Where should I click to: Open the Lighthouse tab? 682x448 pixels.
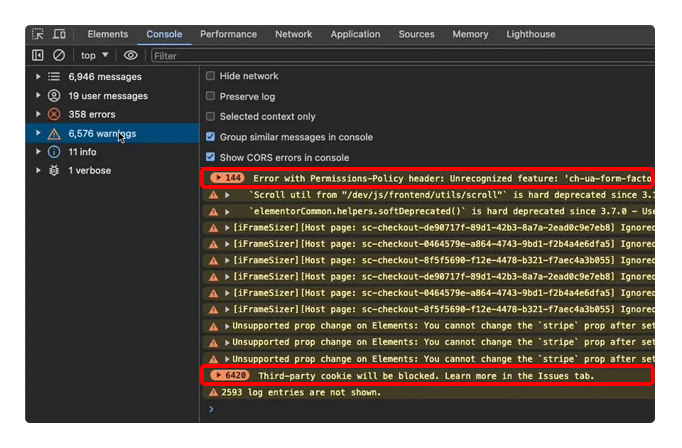click(530, 35)
